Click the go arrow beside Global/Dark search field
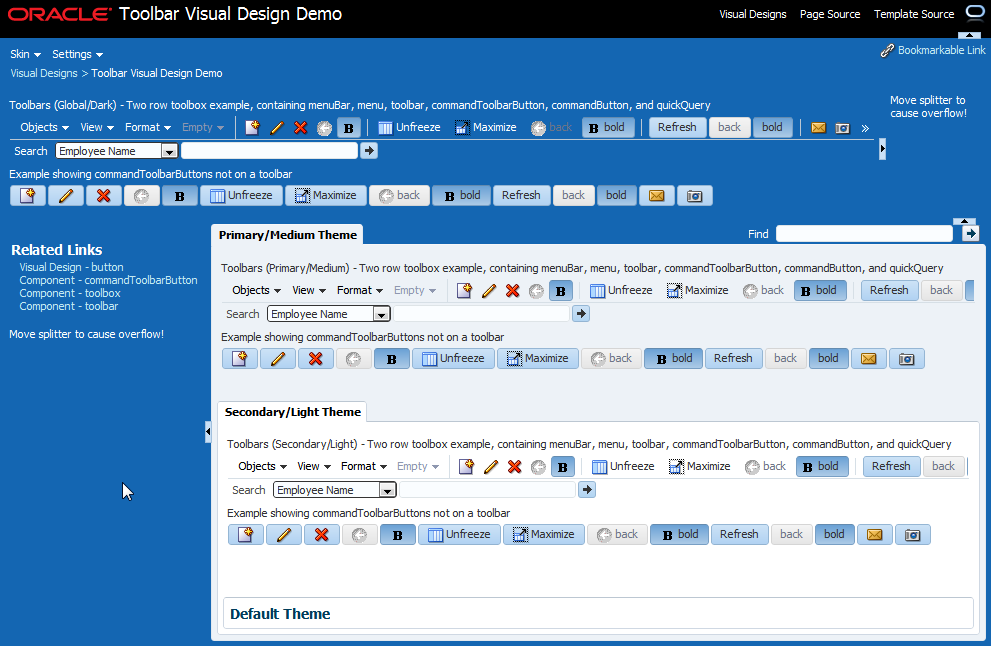 (369, 150)
